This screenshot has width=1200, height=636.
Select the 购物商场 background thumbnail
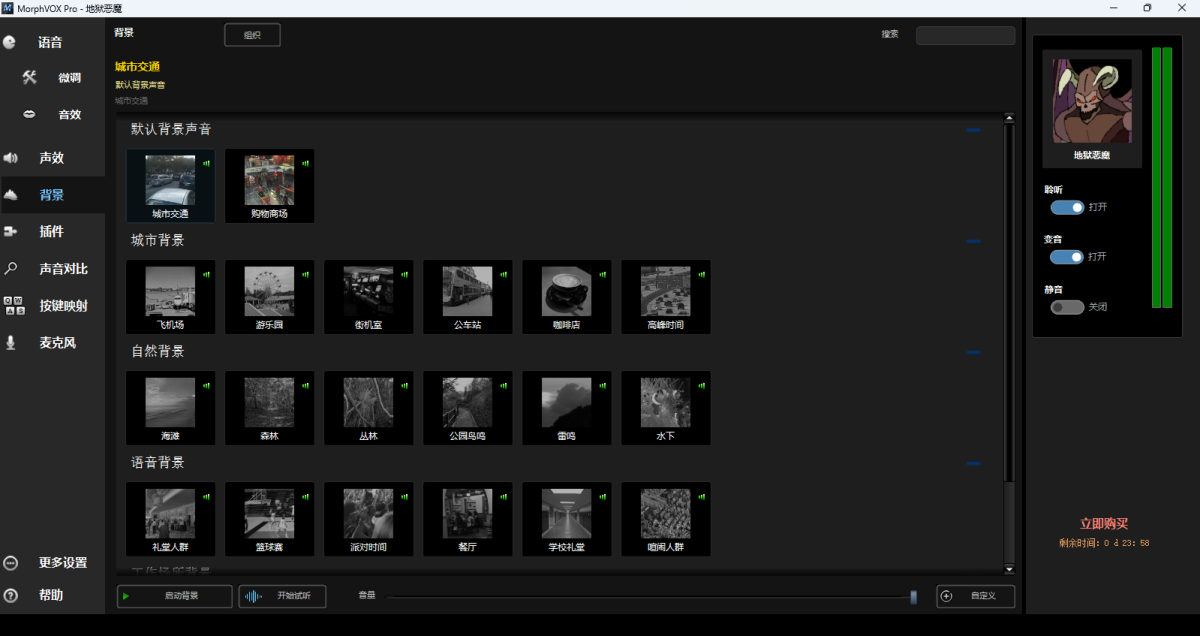coord(269,186)
